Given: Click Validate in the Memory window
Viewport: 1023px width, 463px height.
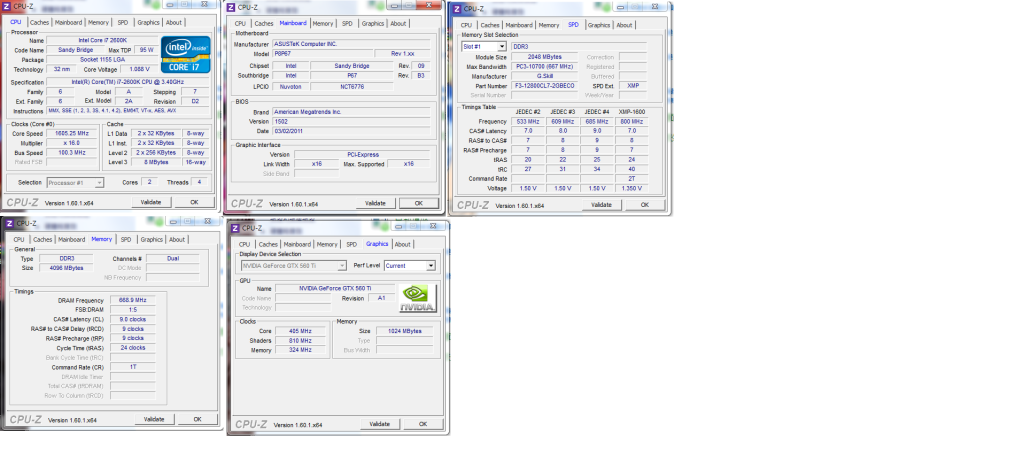Looking at the screenshot, I should pyautogui.click(x=155, y=419).
